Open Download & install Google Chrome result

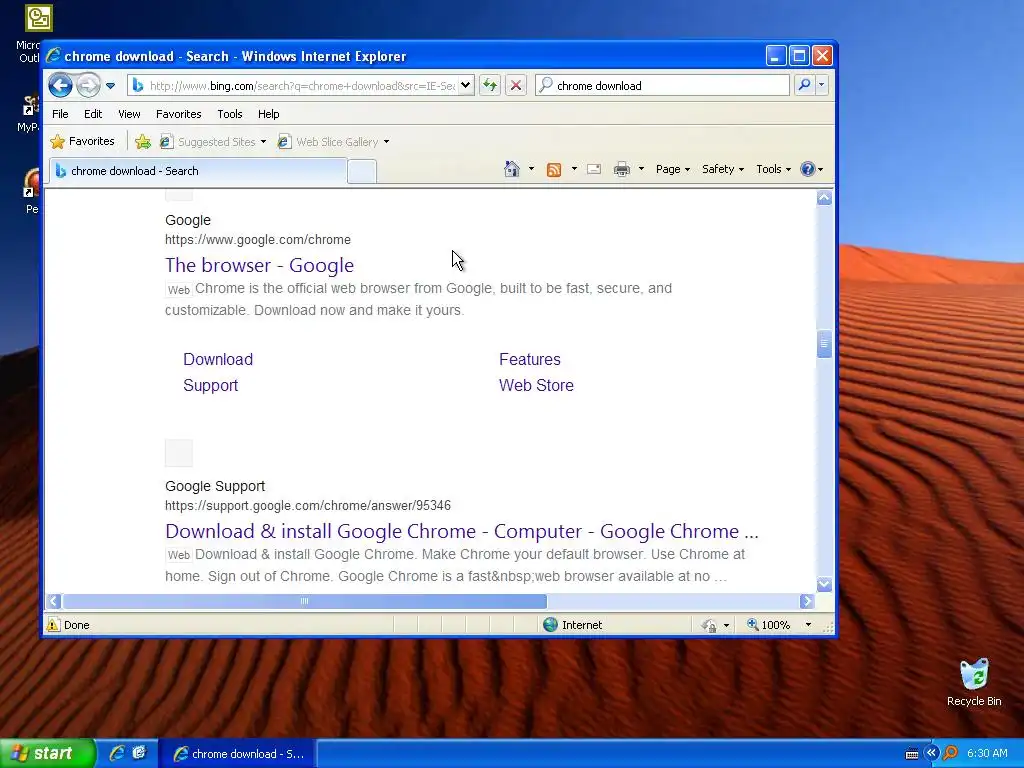click(x=462, y=531)
